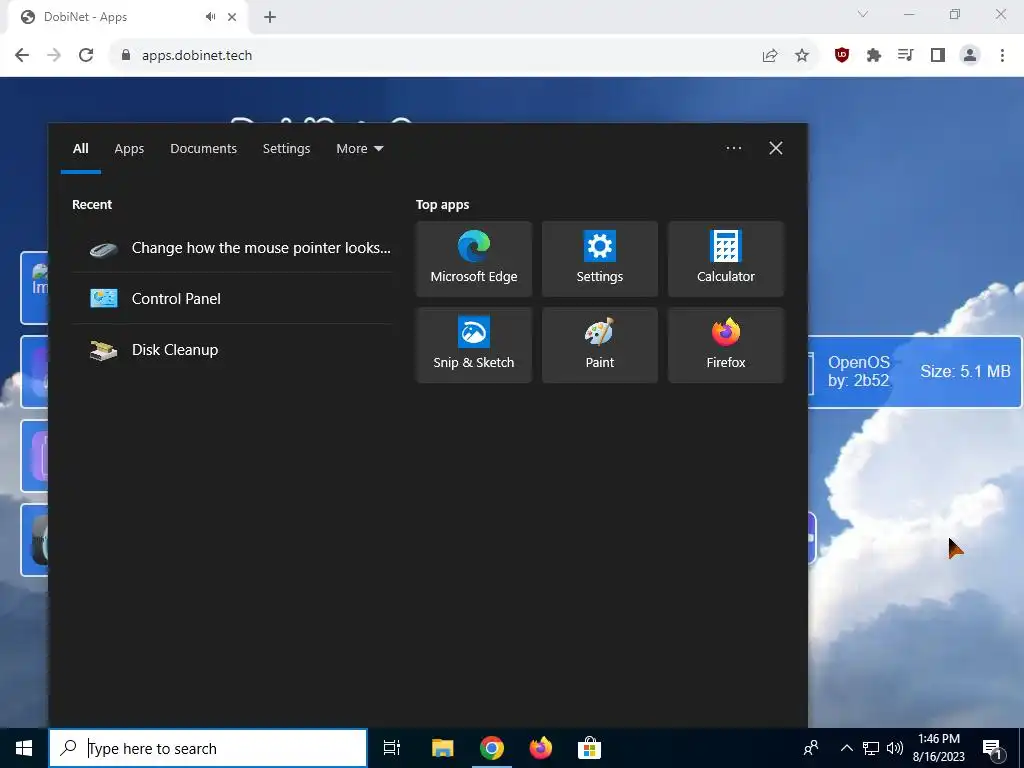The height and width of the screenshot is (768, 1024).
Task: Open the volume control in system tray
Action: pos(895,748)
